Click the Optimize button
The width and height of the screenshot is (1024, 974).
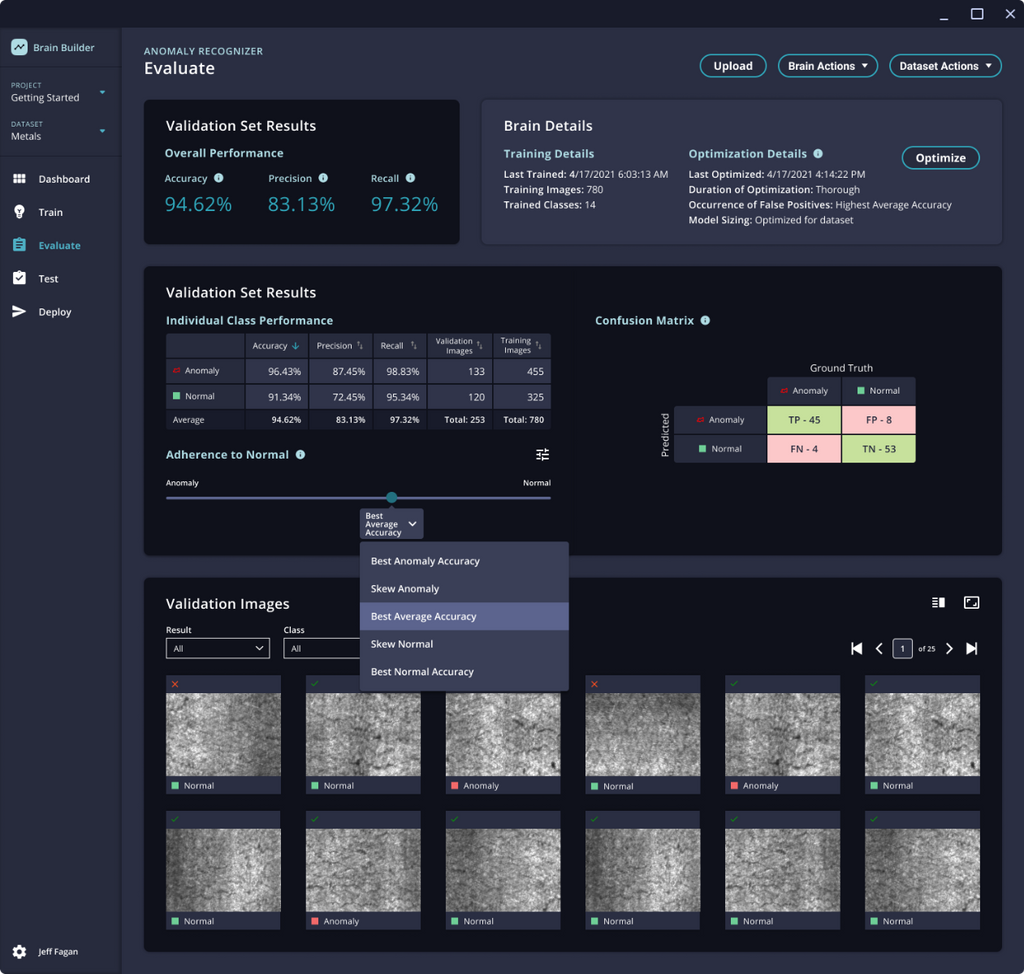(x=940, y=158)
